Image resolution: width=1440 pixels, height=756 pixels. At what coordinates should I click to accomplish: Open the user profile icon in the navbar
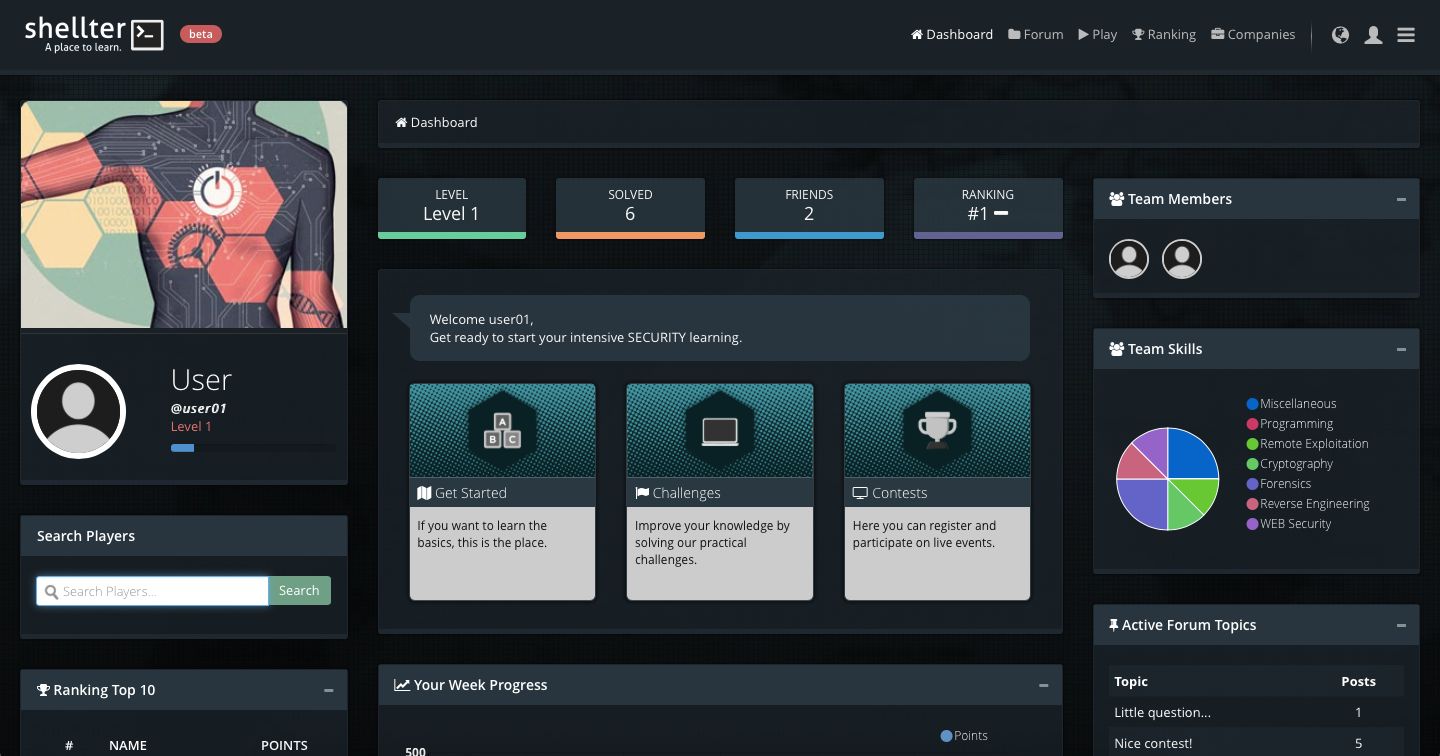click(x=1373, y=34)
